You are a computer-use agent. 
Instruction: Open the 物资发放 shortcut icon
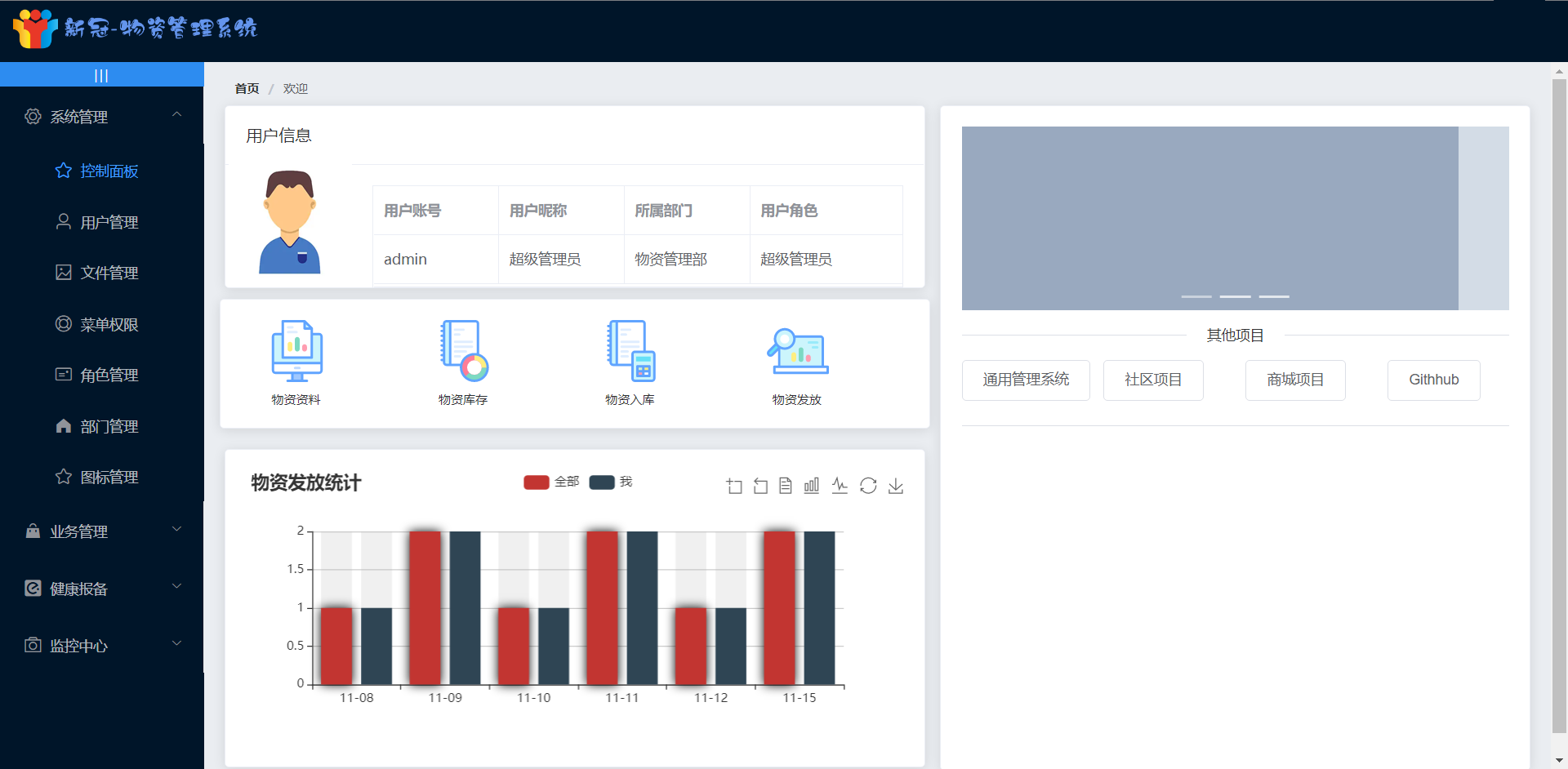point(797,350)
